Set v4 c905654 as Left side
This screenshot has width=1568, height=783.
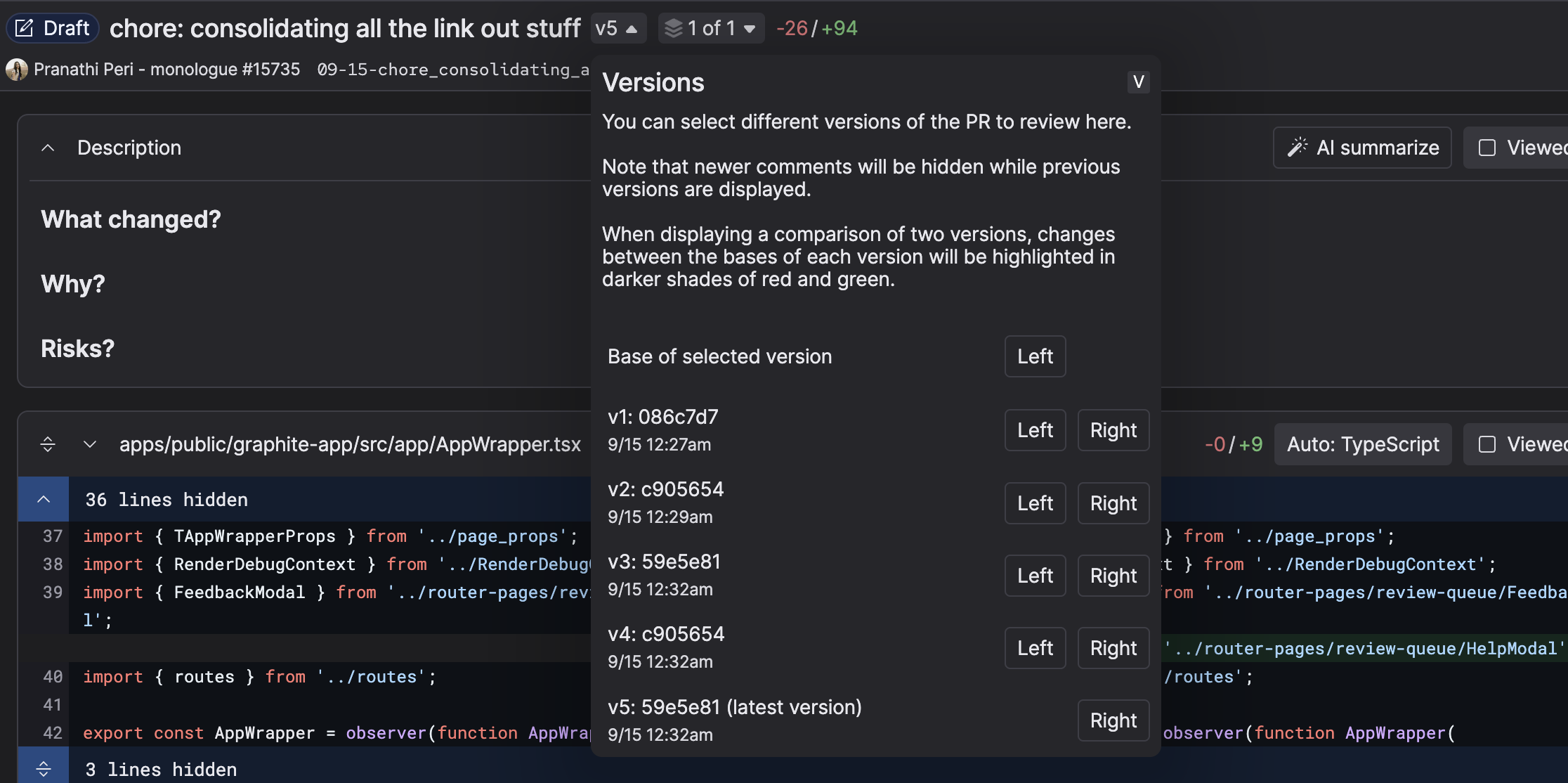(x=1035, y=648)
